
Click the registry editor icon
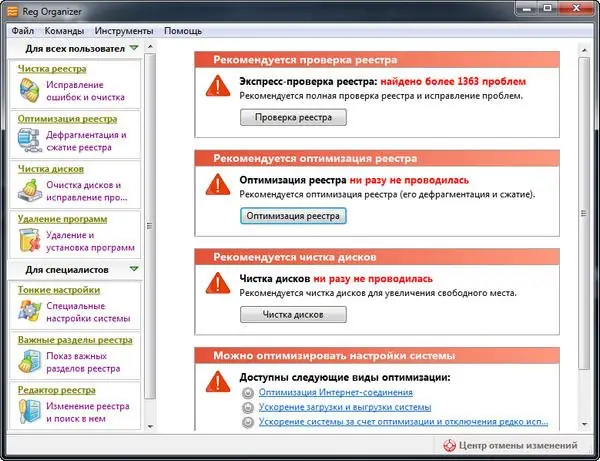(29, 411)
